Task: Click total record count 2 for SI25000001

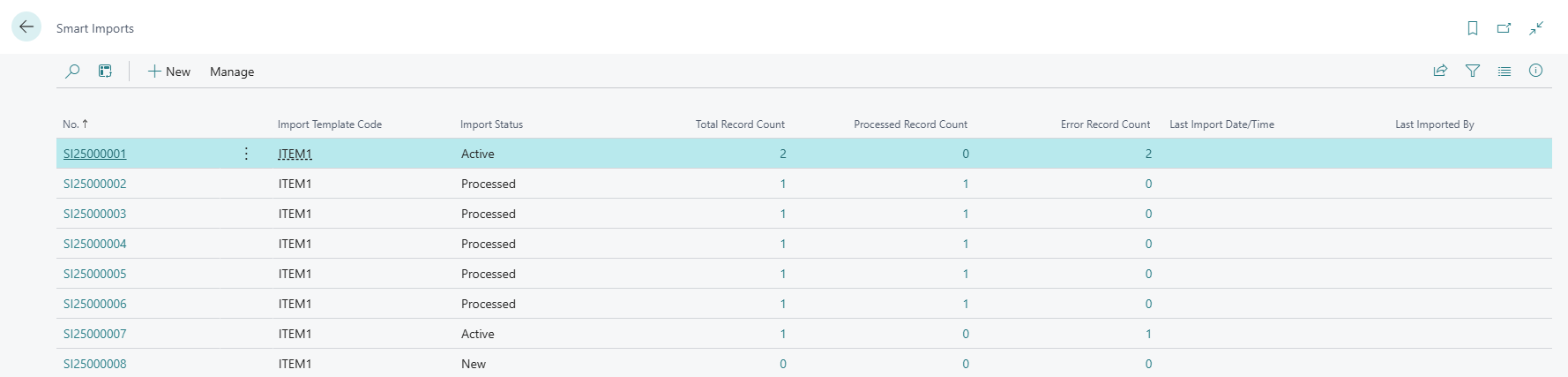Action: pos(782,154)
